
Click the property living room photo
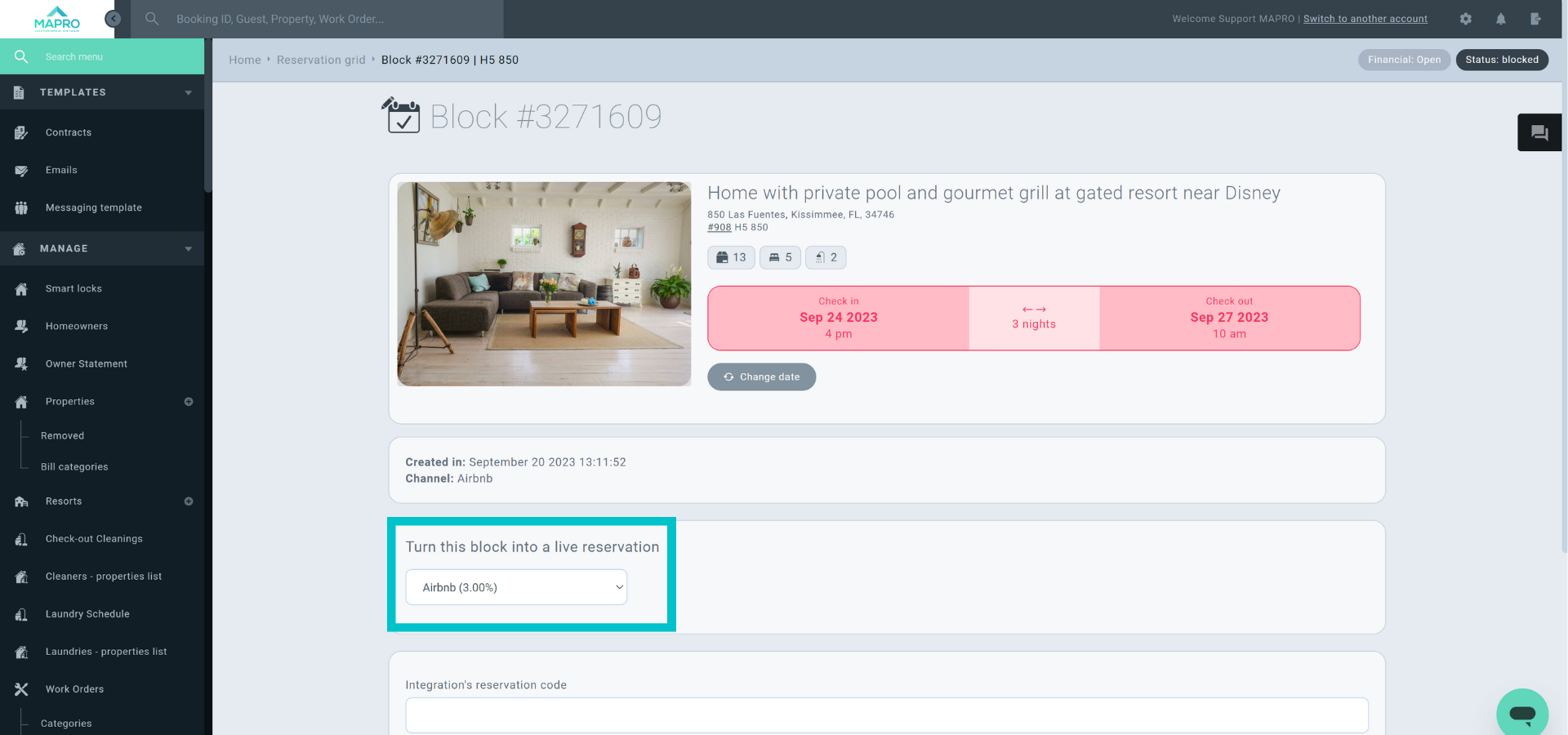point(544,284)
